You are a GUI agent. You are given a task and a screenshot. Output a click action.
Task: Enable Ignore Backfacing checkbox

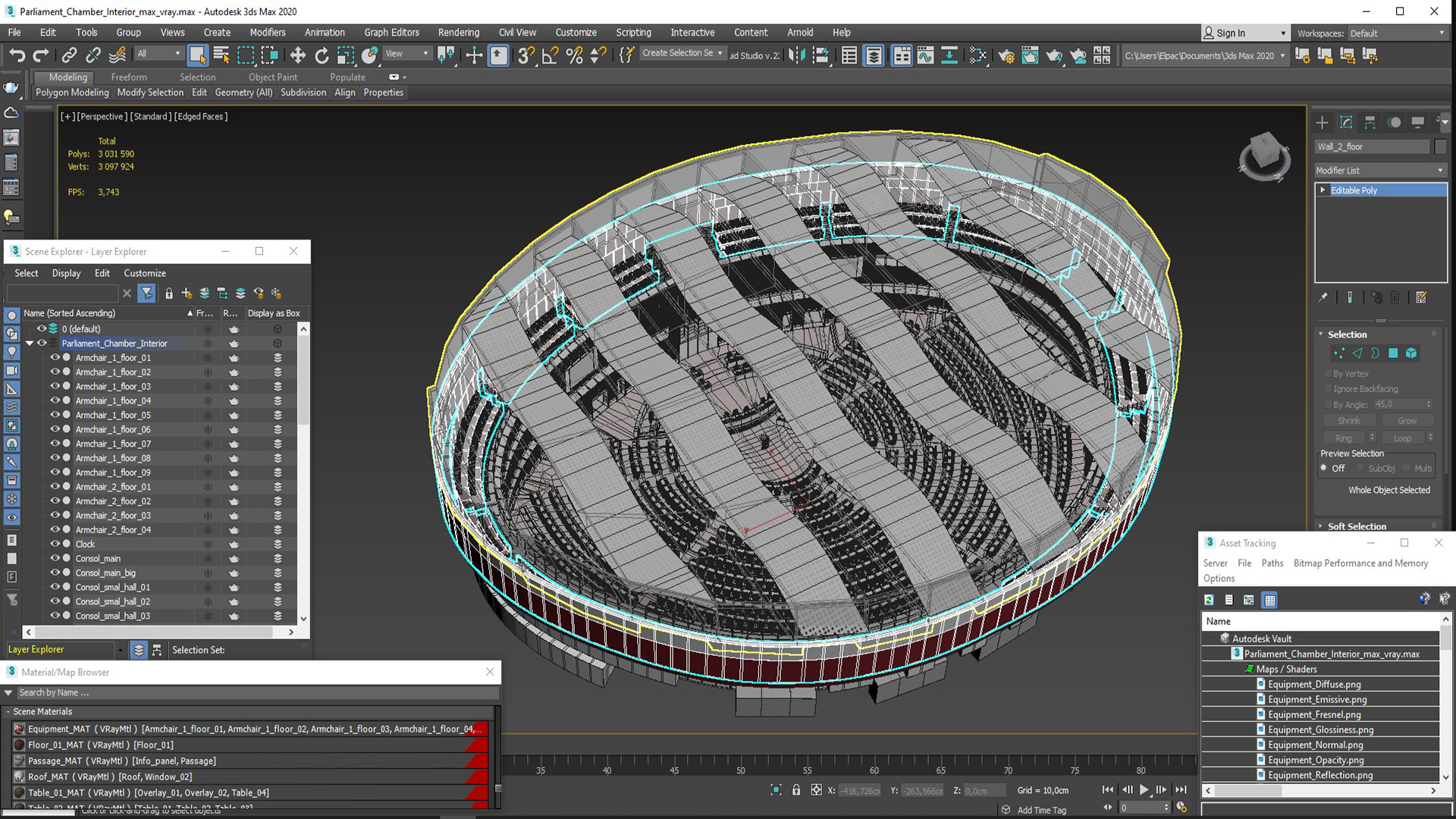click(1328, 388)
